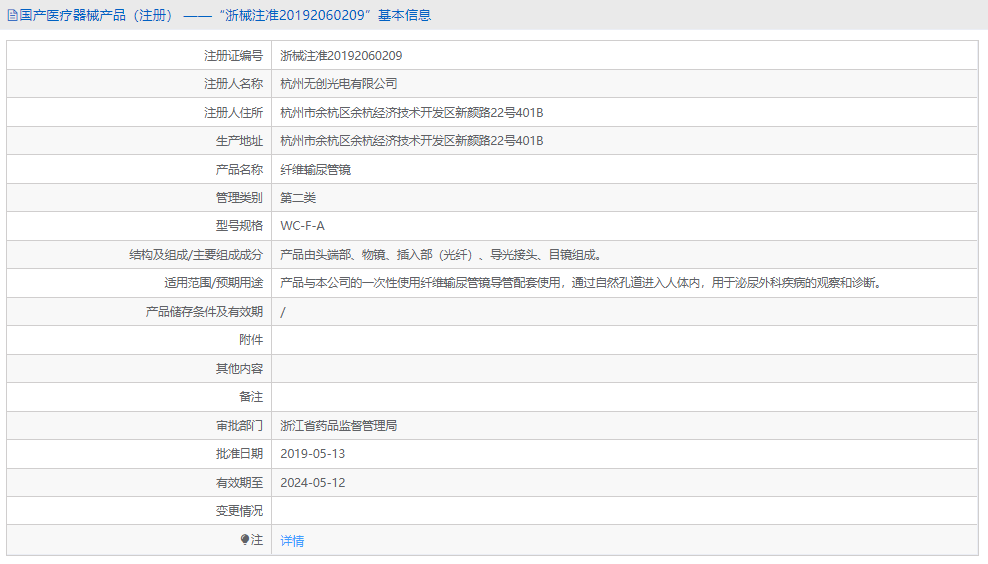Click the slash value for 产品储存条件及有效期
Screen dimensions: 988x564
tap(282, 312)
